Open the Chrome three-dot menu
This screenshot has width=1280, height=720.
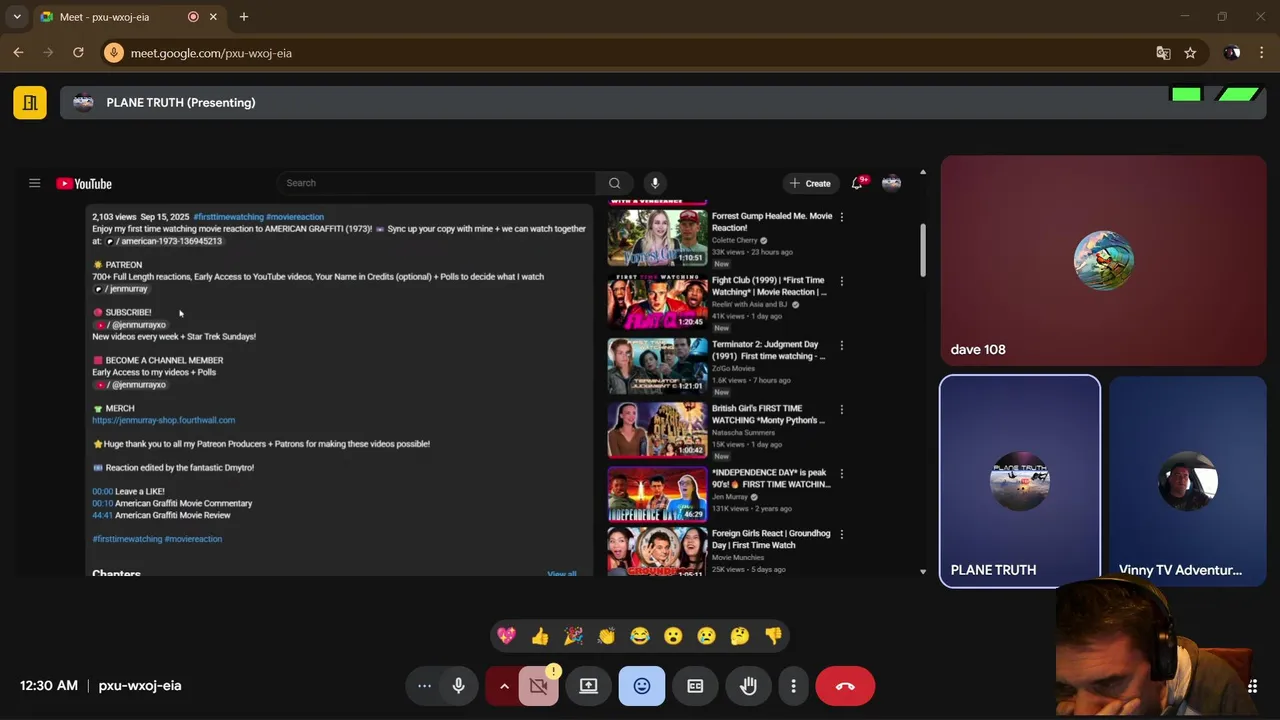coord(1261,53)
